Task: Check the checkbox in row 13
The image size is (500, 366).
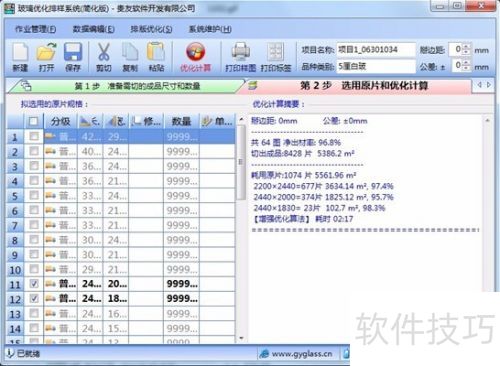Action: point(34,313)
